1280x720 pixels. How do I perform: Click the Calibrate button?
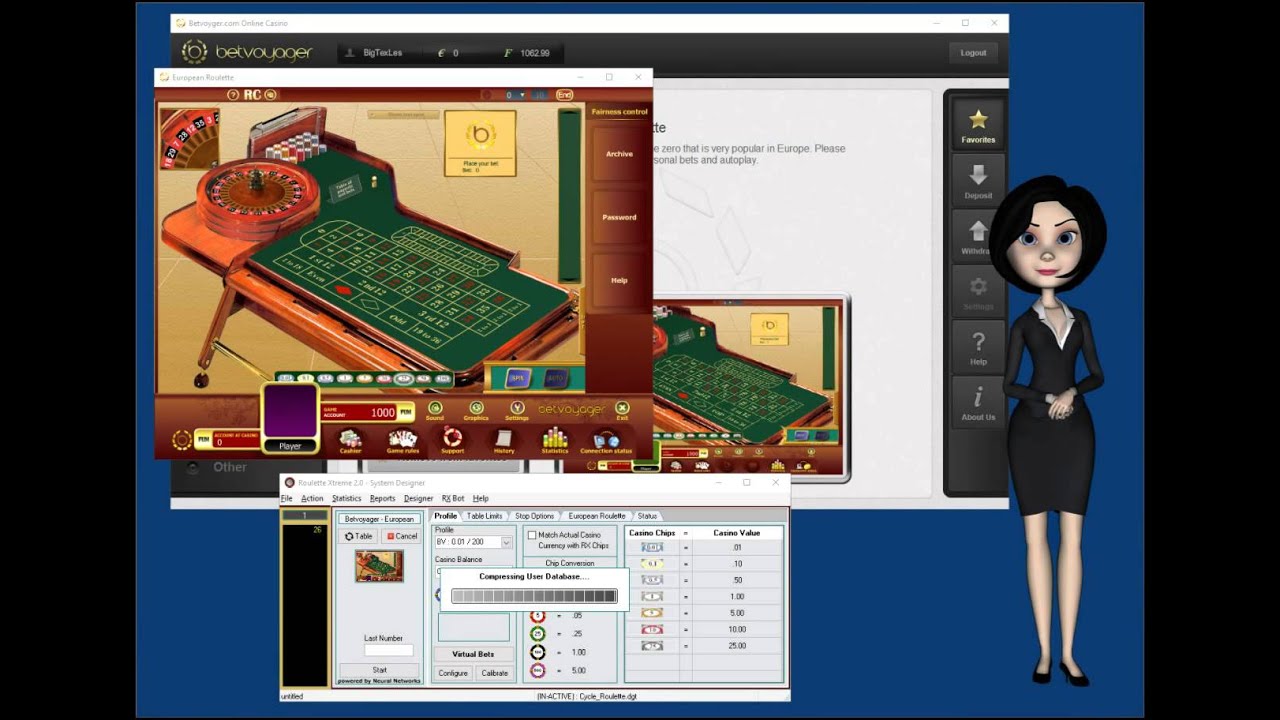[495, 673]
